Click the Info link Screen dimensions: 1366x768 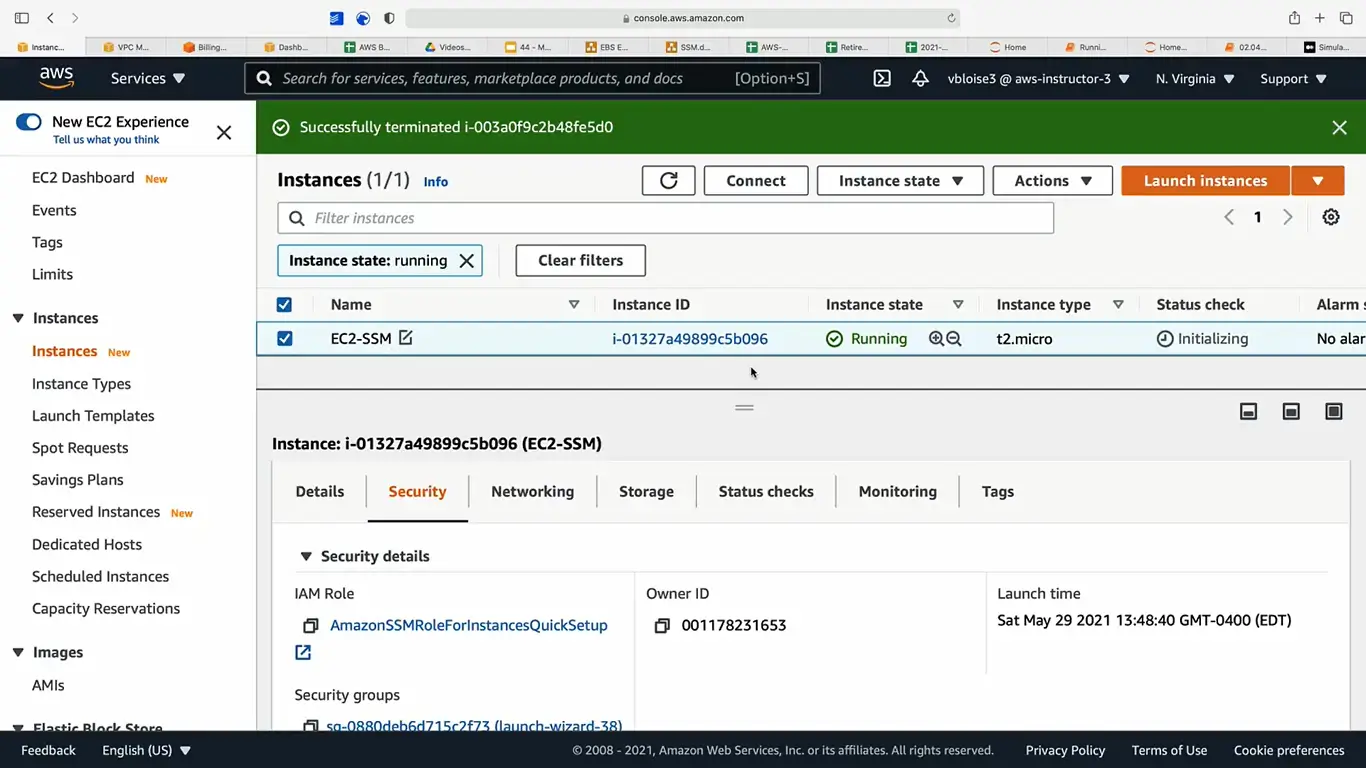click(436, 182)
